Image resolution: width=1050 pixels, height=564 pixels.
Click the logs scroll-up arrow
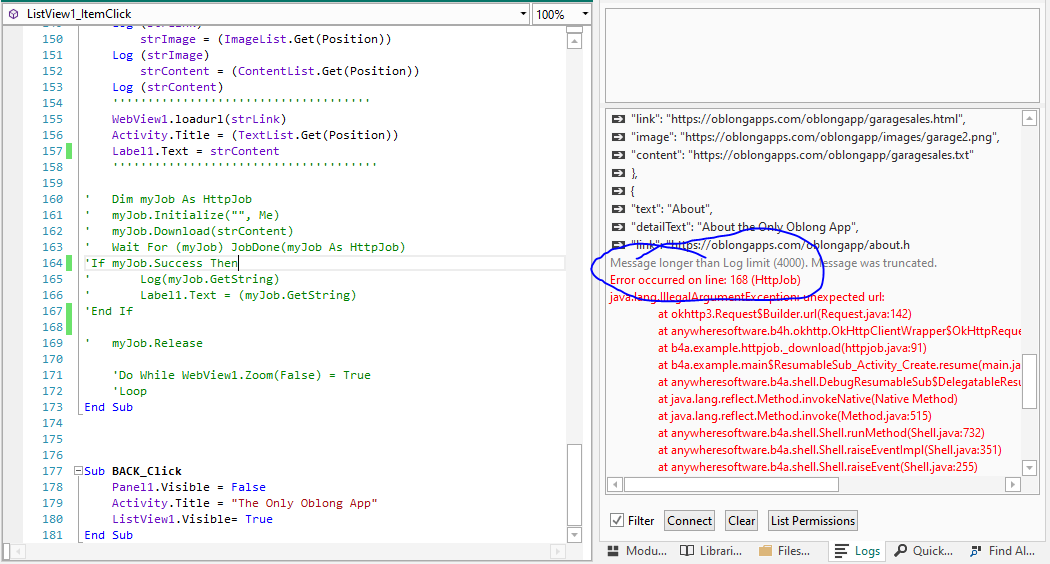(1029, 119)
